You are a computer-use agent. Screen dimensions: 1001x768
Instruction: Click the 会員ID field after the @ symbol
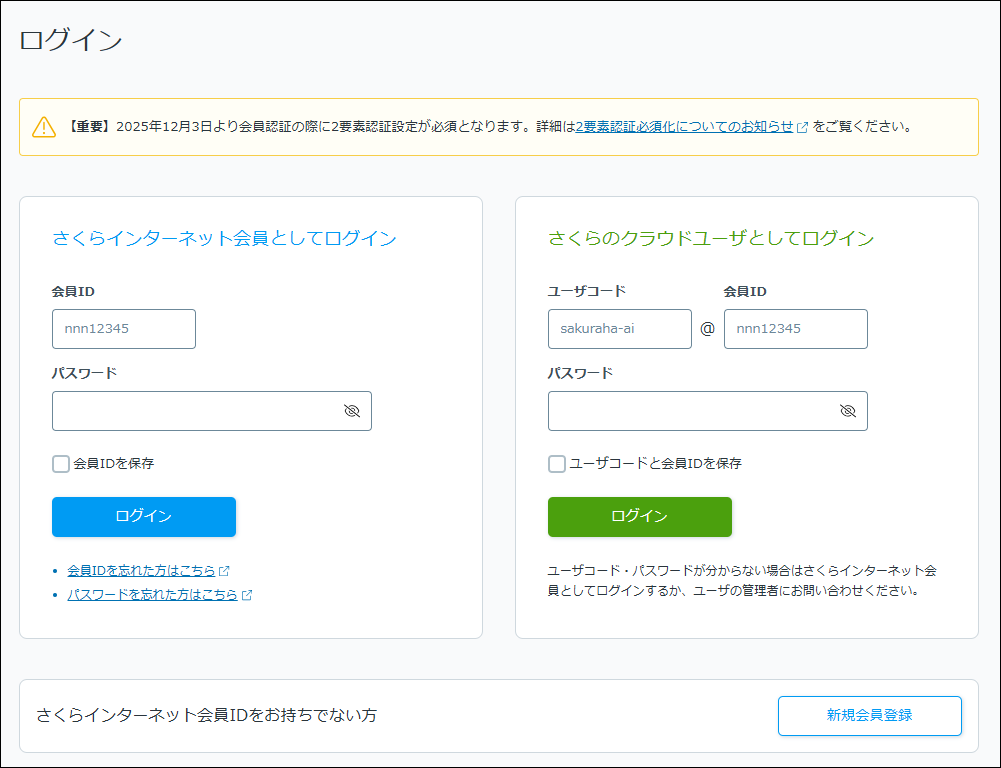(795, 329)
